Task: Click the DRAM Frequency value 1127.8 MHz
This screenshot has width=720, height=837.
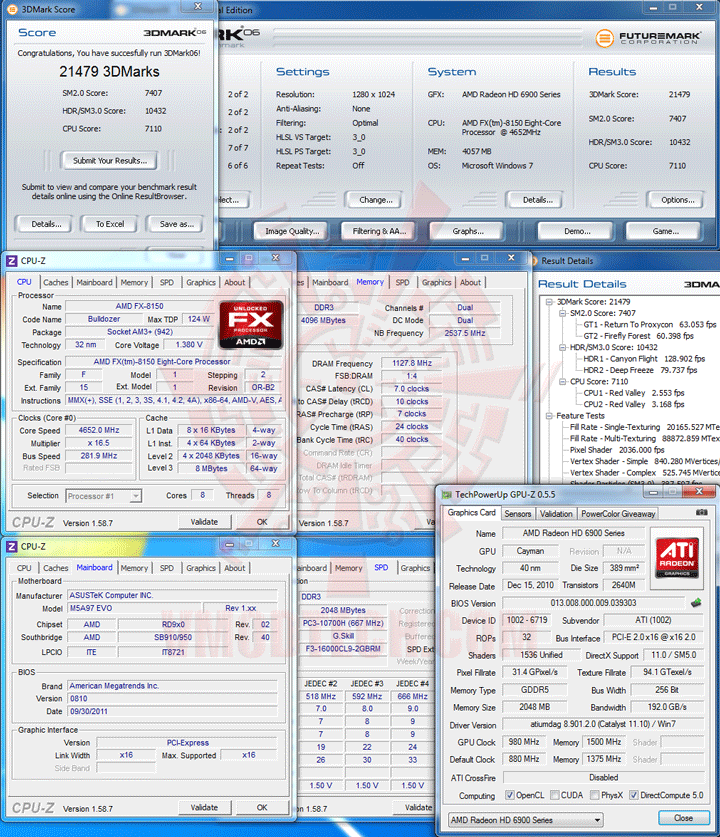Action: pyautogui.click(x=412, y=363)
